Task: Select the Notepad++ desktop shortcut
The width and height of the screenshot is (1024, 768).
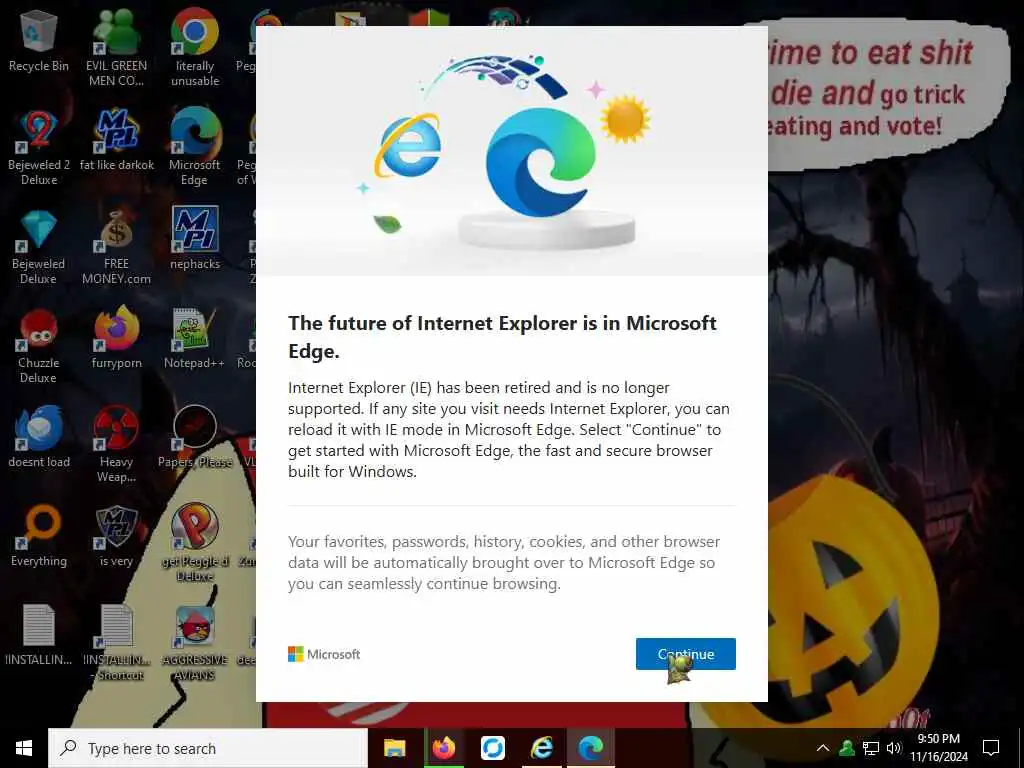Action: [x=195, y=338]
